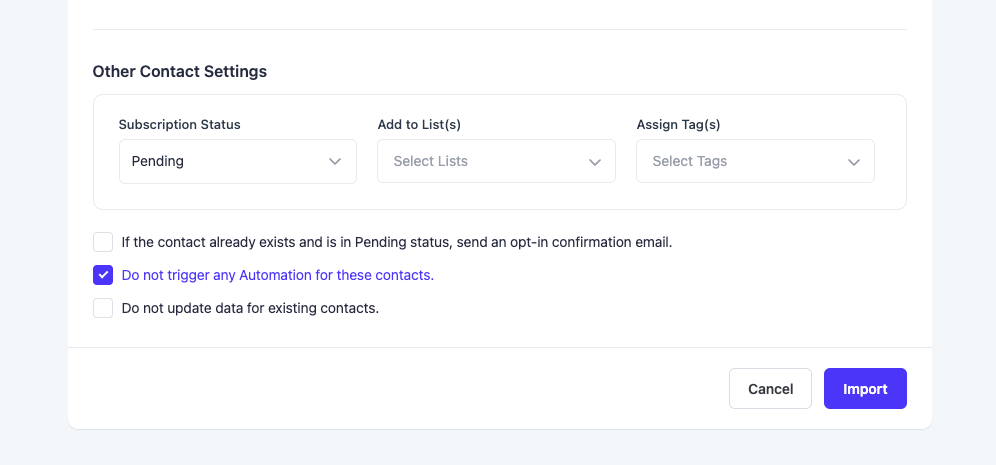Start the contact import with Import button
This screenshot has height=465, width=996.
coord(865,389)
